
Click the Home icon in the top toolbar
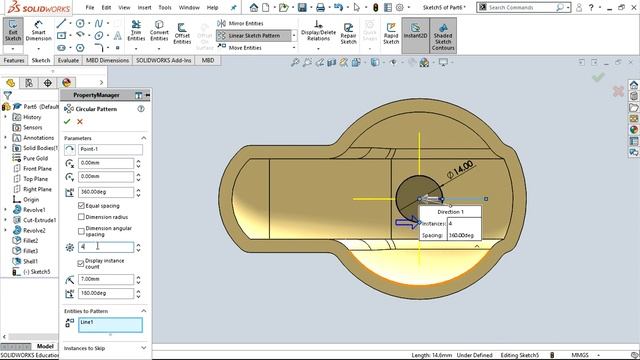click(254, 7)
